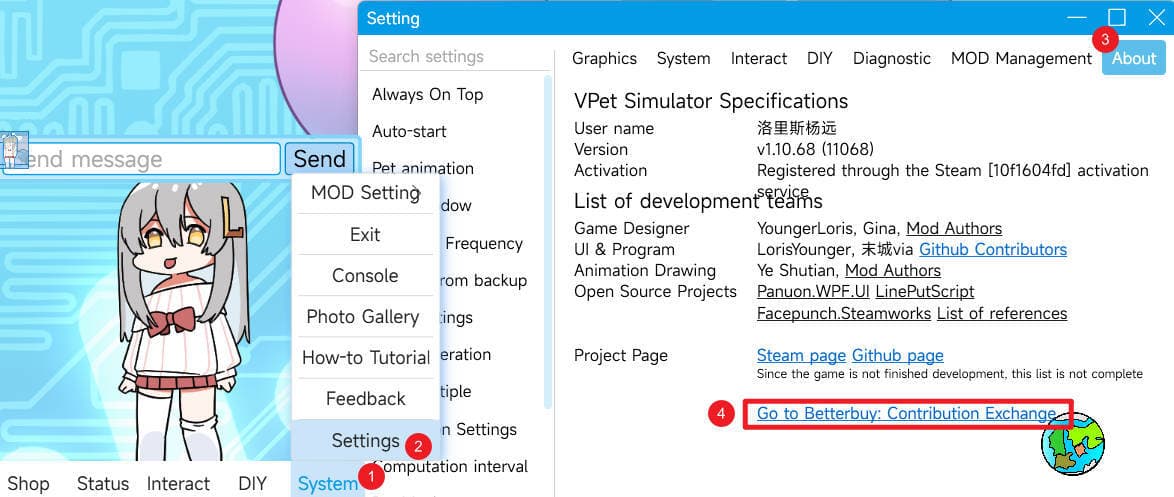This screenshot has height=497, width=1174.
Task: Send the chat message
Action: 320,159
